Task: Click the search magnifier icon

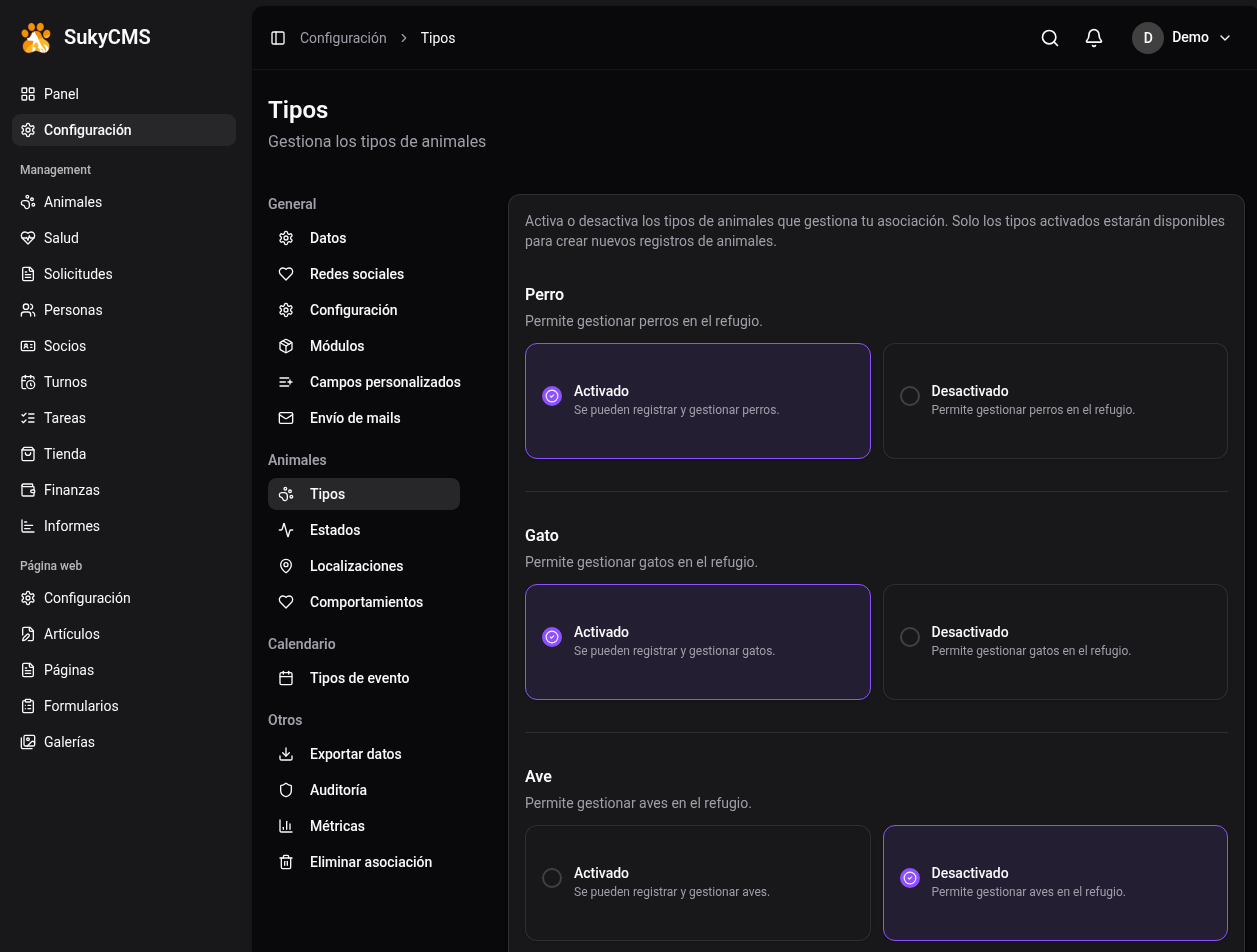Action: click(1049, 38)
